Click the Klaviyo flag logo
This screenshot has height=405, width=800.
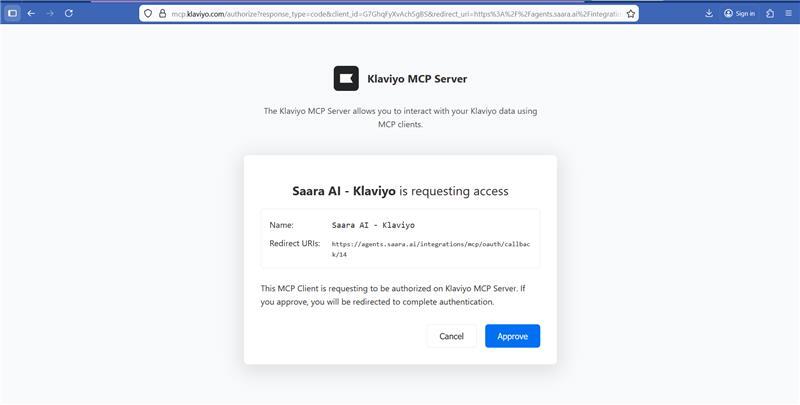[x=346, y=78]
